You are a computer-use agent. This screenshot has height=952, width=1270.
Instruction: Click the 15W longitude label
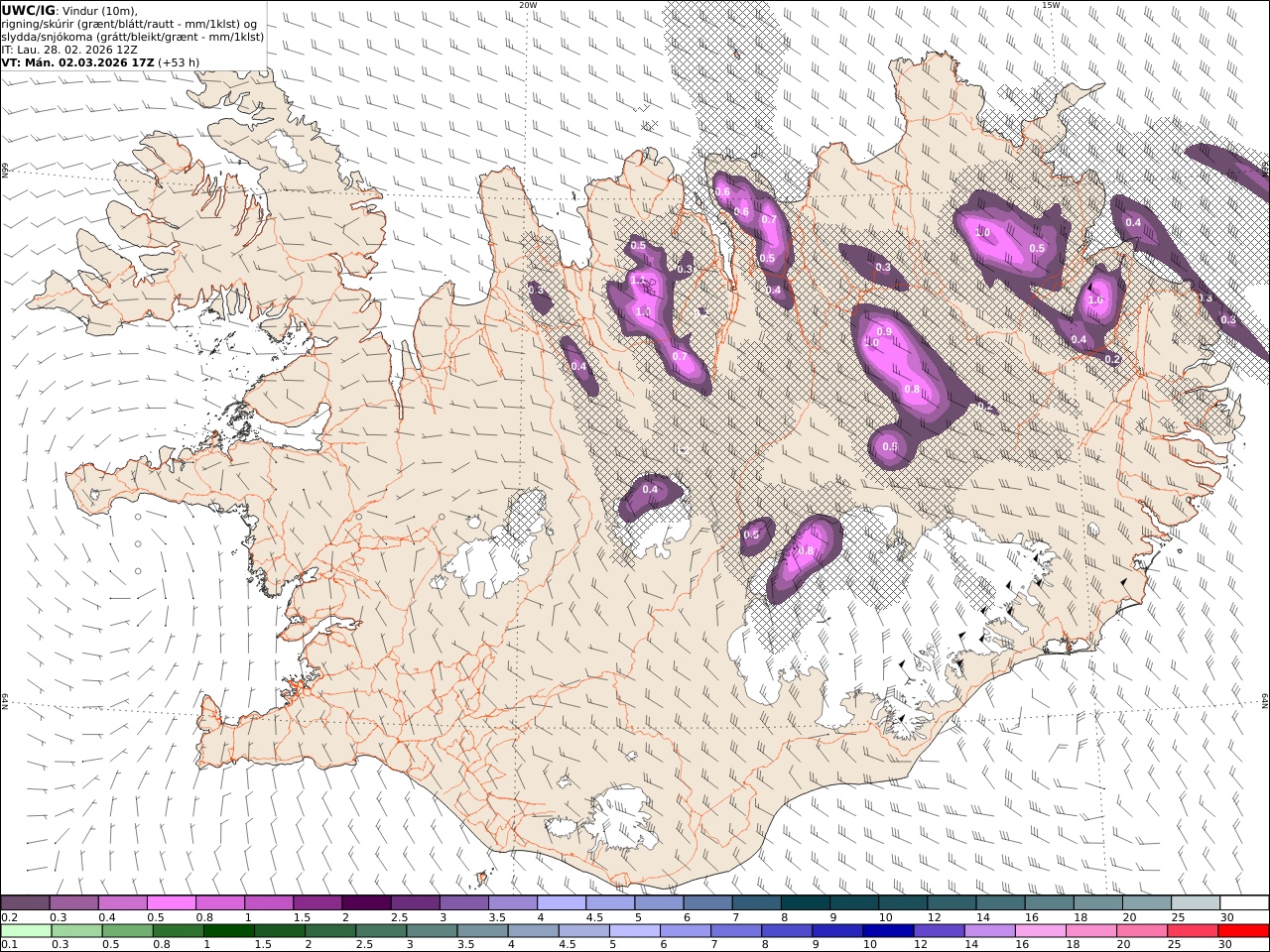1051,5
